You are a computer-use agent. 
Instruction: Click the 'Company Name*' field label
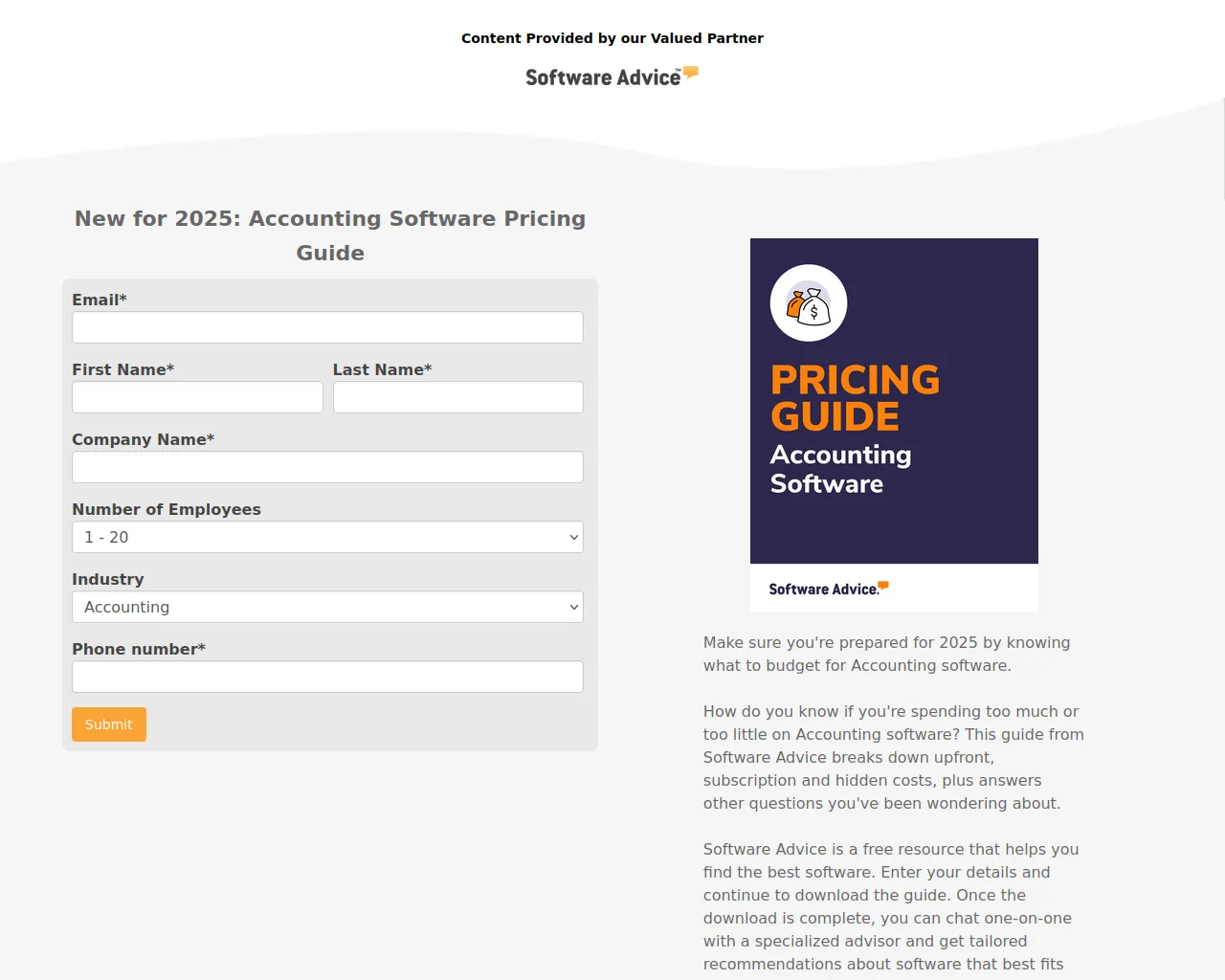click(144, 439)
